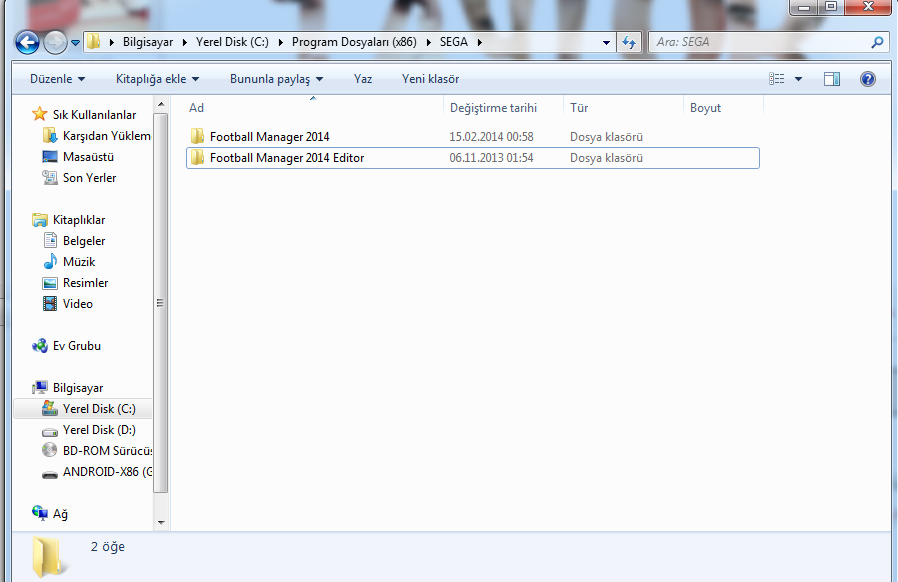
Task: Open Ağ network in navigation pane
Action: [x=60, y=514]
